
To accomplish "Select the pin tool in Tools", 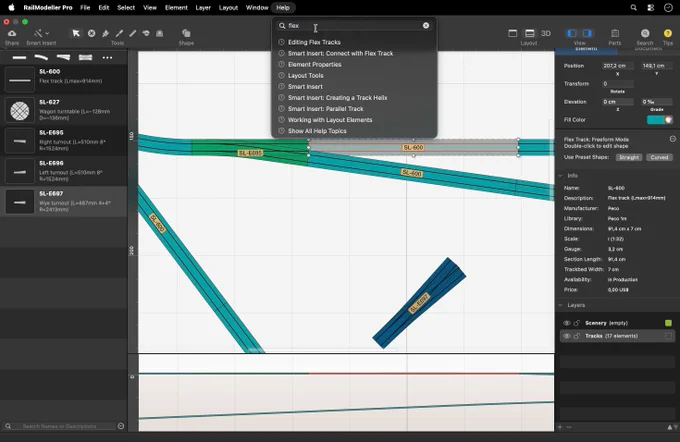I will pyautogui.click(x=105, y=33).
